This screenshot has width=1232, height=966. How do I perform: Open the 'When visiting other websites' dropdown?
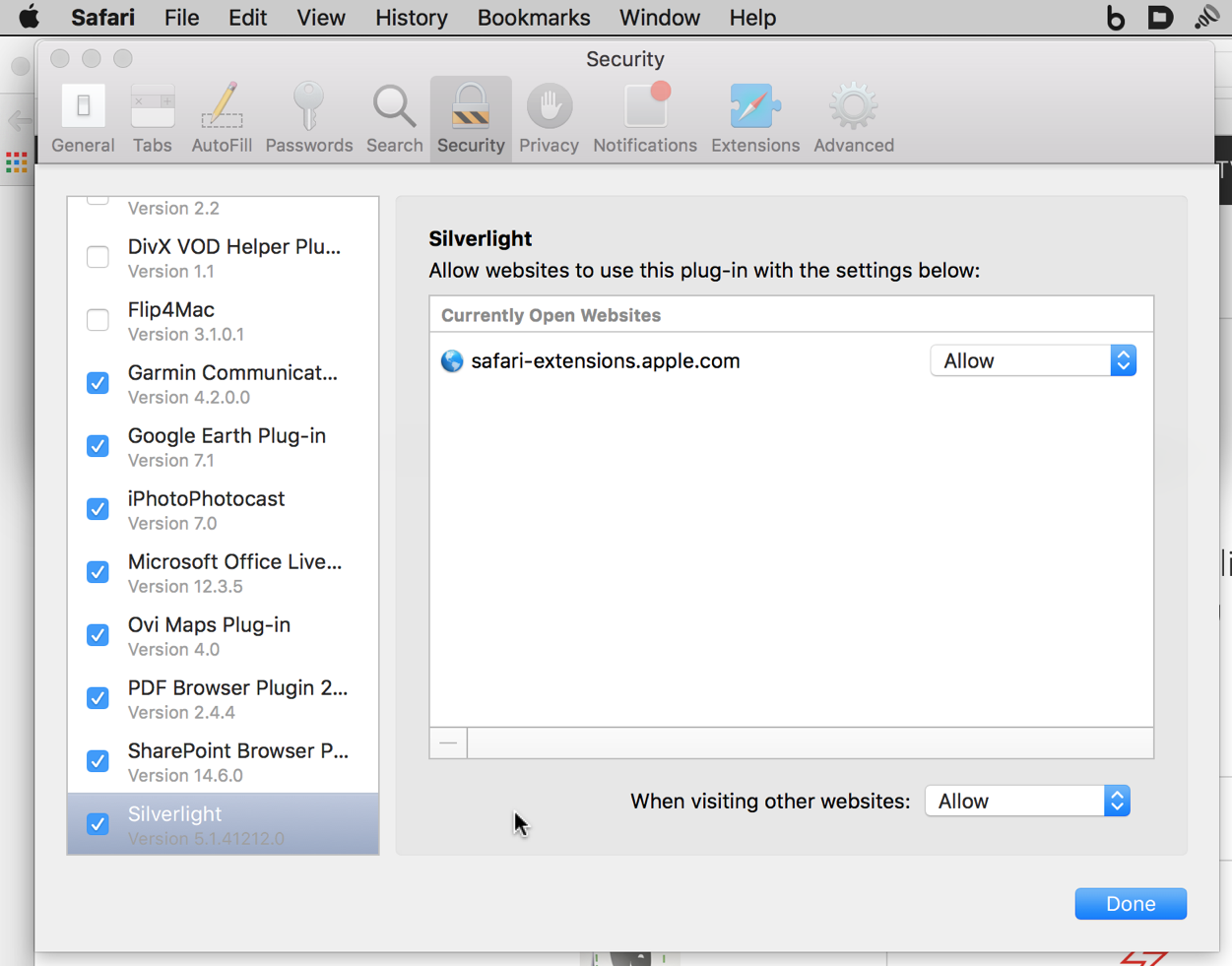(x=1027, y=801)
